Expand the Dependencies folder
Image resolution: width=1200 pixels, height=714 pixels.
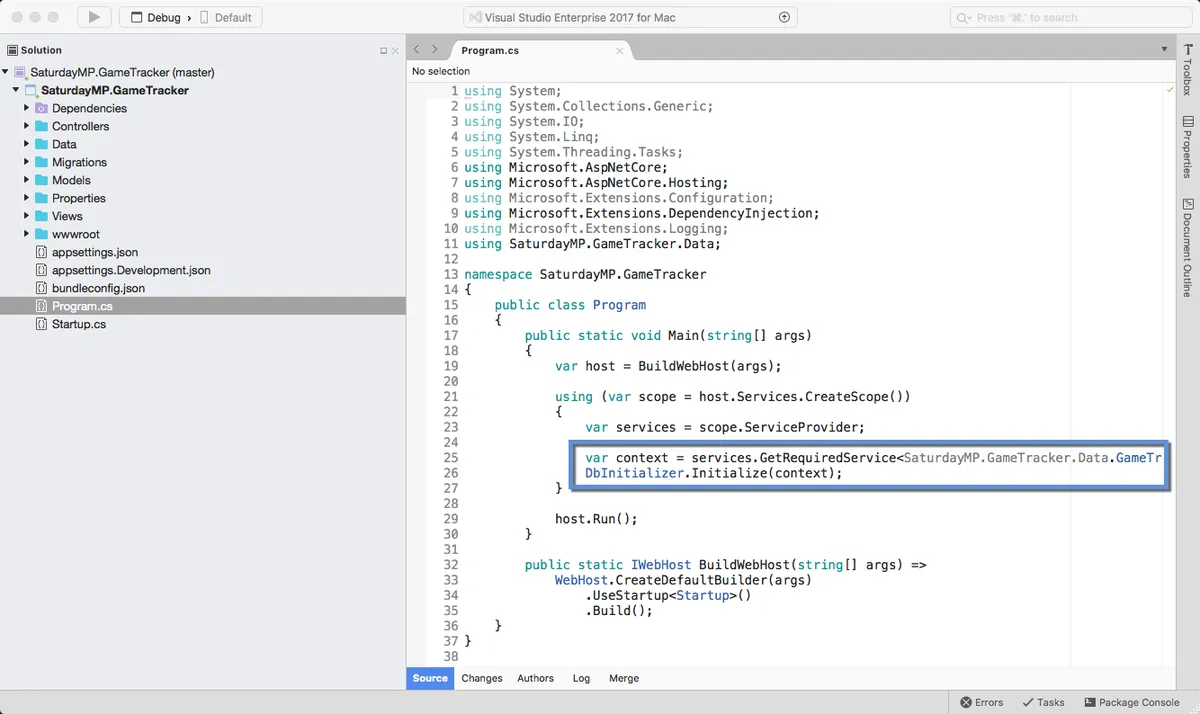27,108
